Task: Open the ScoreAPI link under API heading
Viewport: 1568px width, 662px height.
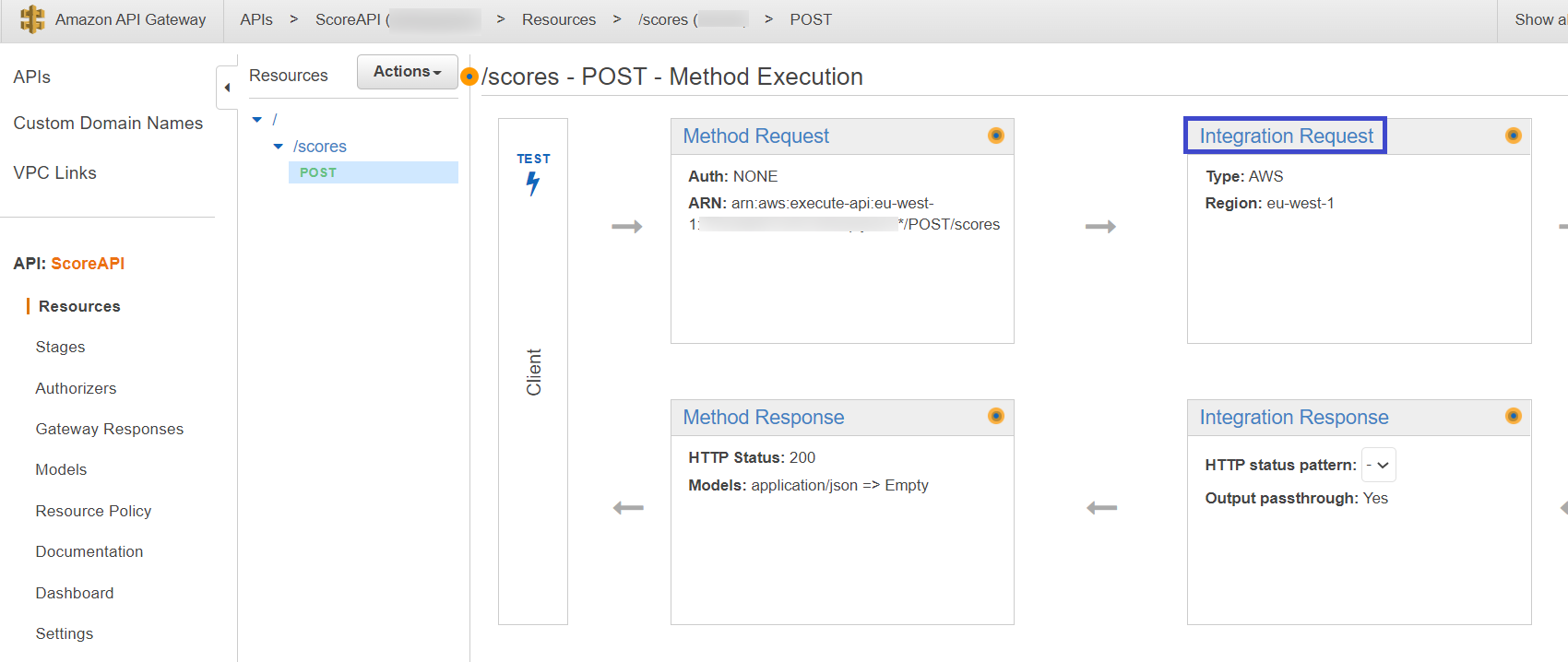Action: 88,263
